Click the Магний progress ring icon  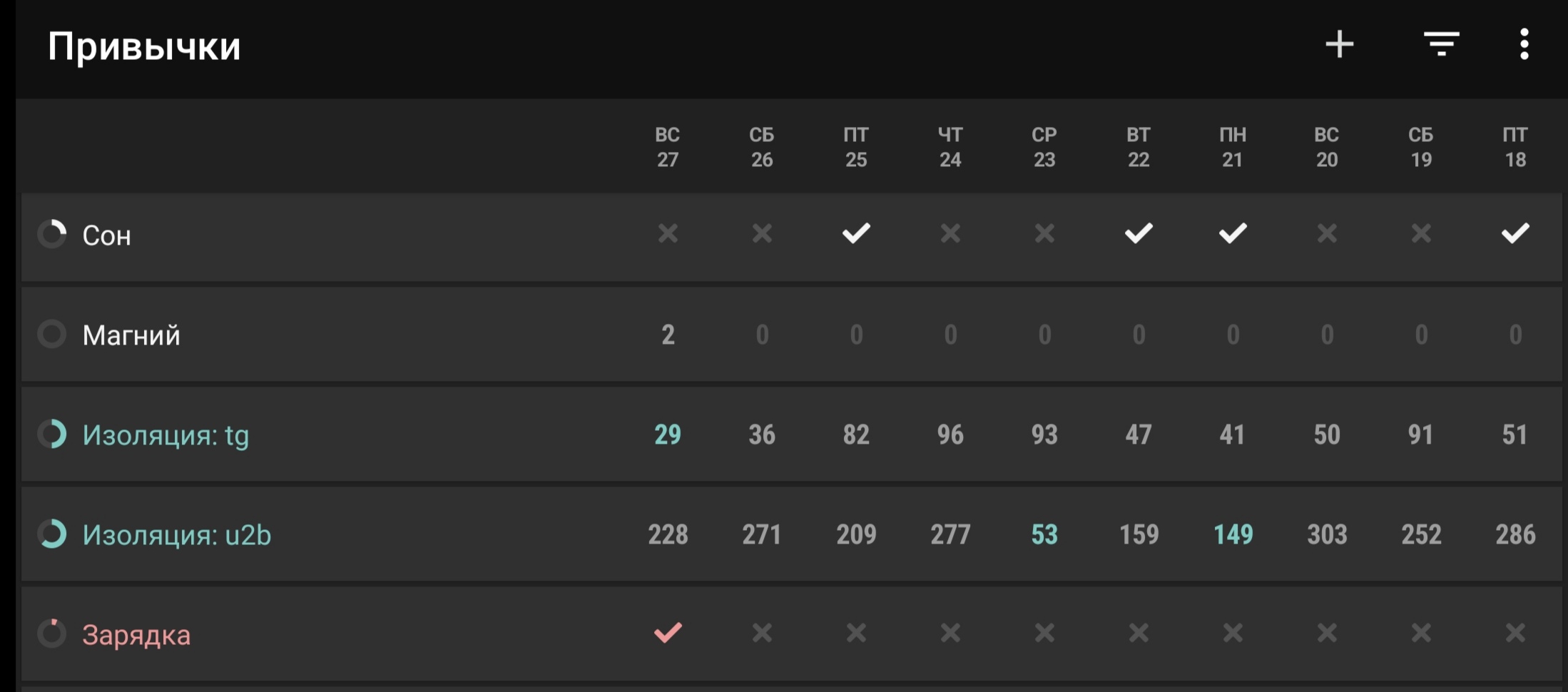52,334
